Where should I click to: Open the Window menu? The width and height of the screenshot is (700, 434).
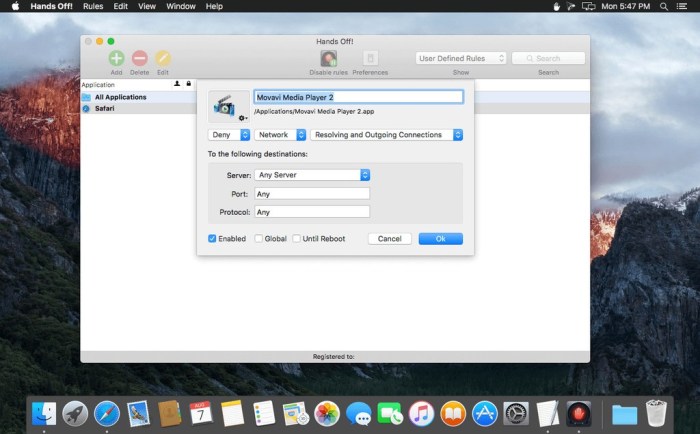coord(180,6)
